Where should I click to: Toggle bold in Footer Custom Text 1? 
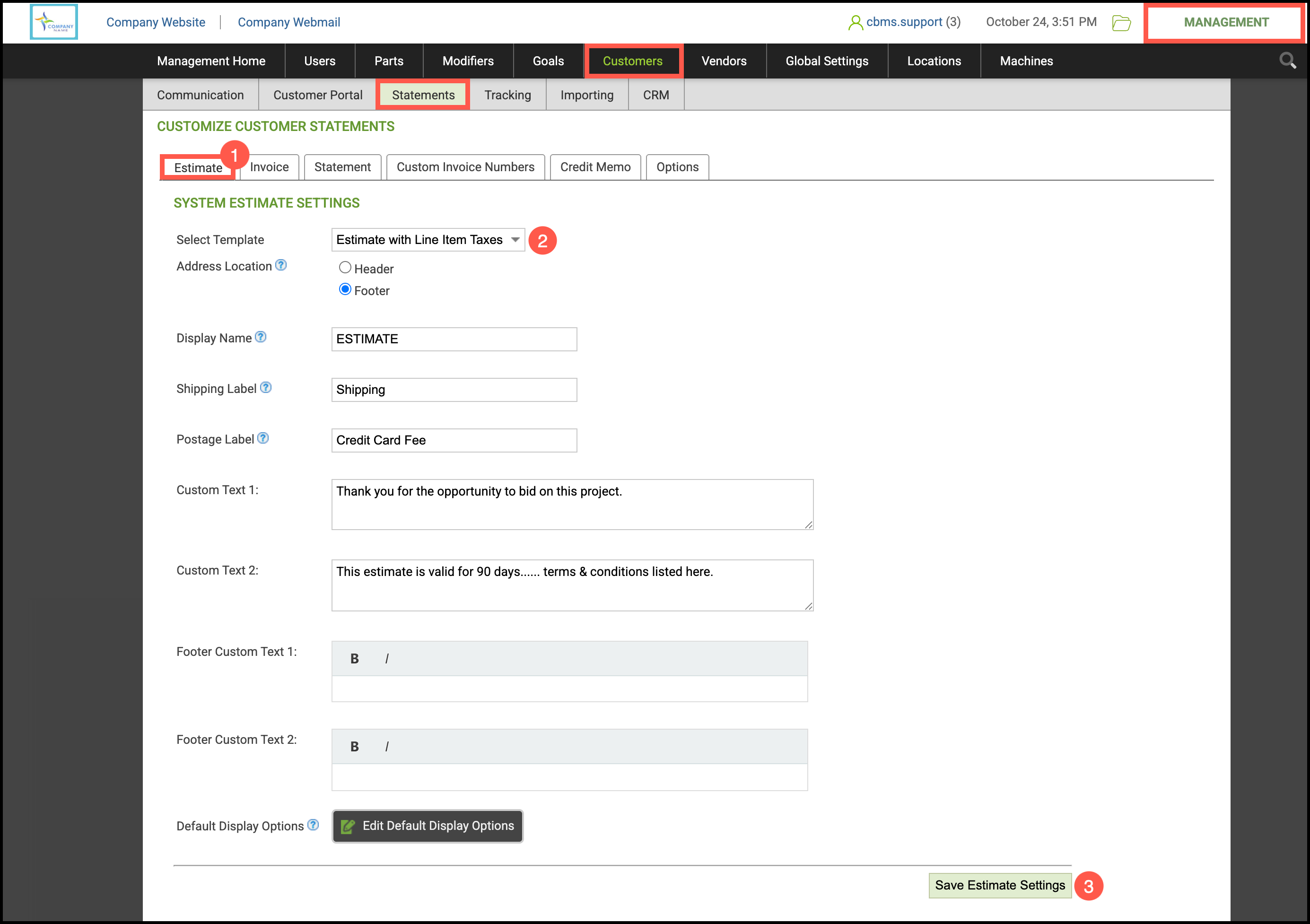pos(354,658)
